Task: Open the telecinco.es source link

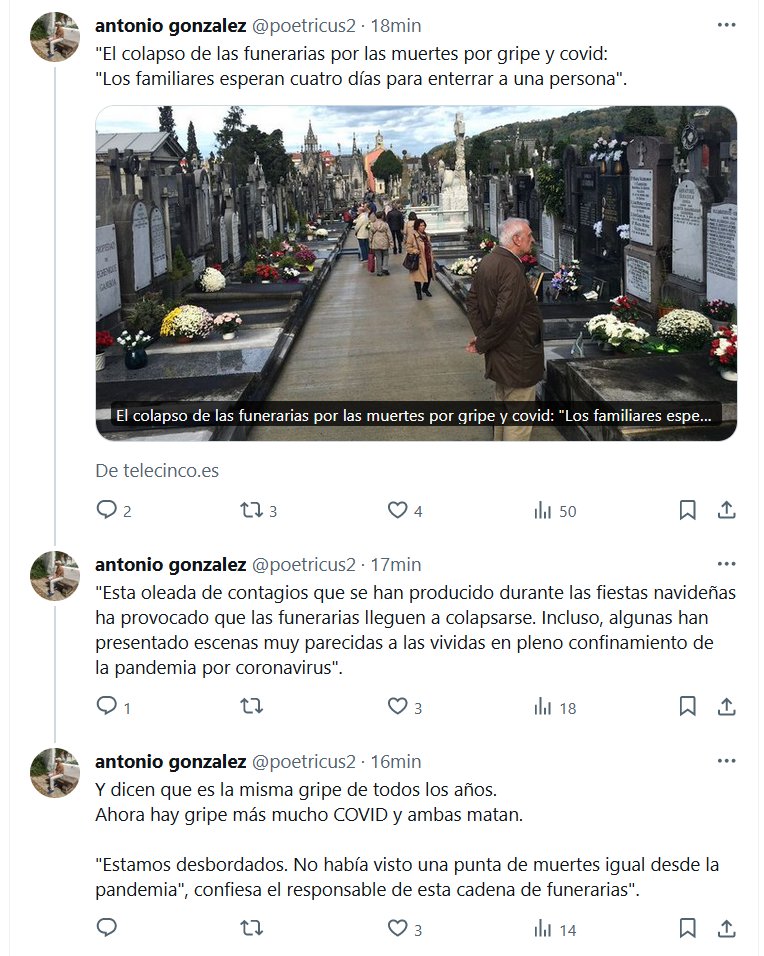Action: tap(157, 471)
